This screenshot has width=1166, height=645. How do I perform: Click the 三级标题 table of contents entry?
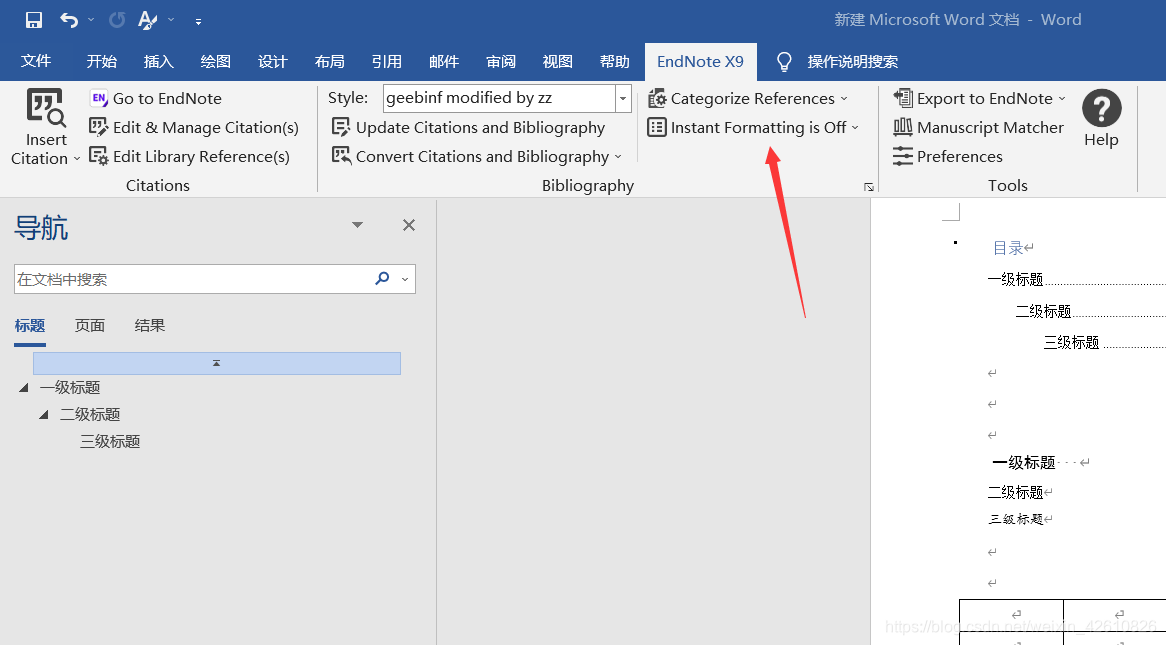[x=1072, y=343]
